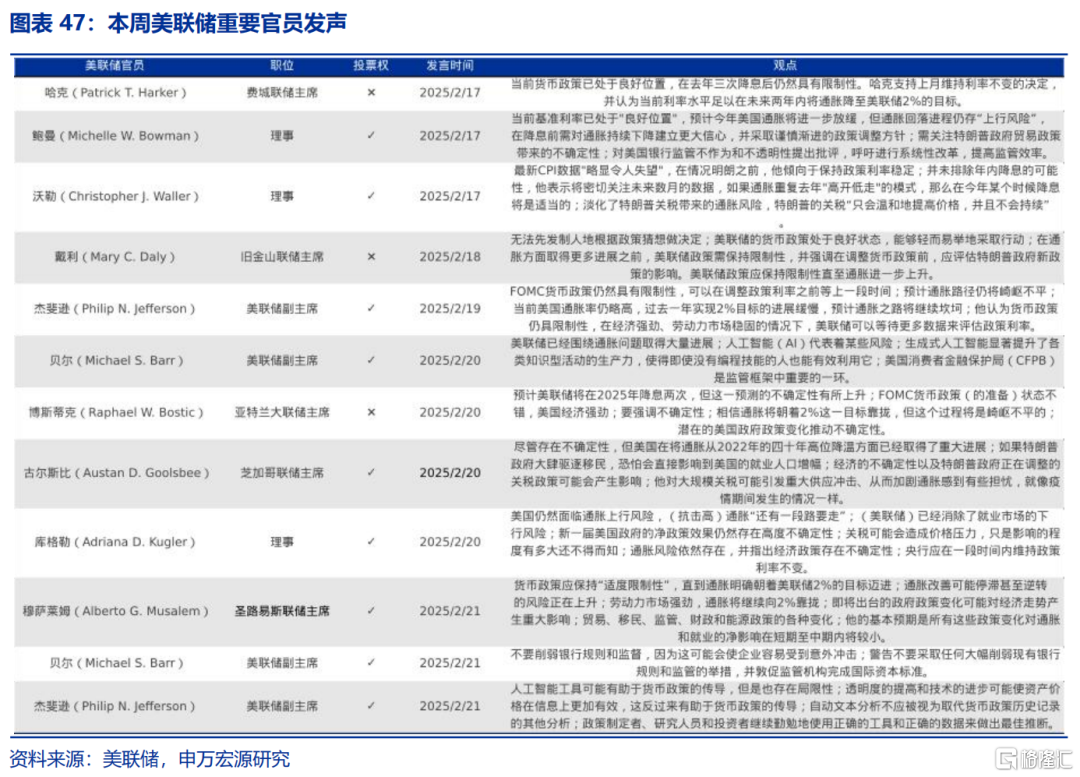Click the date 2025/2/21 in the Musalem row
Viewport: 1080px width, 777px height.
[450, 611]
